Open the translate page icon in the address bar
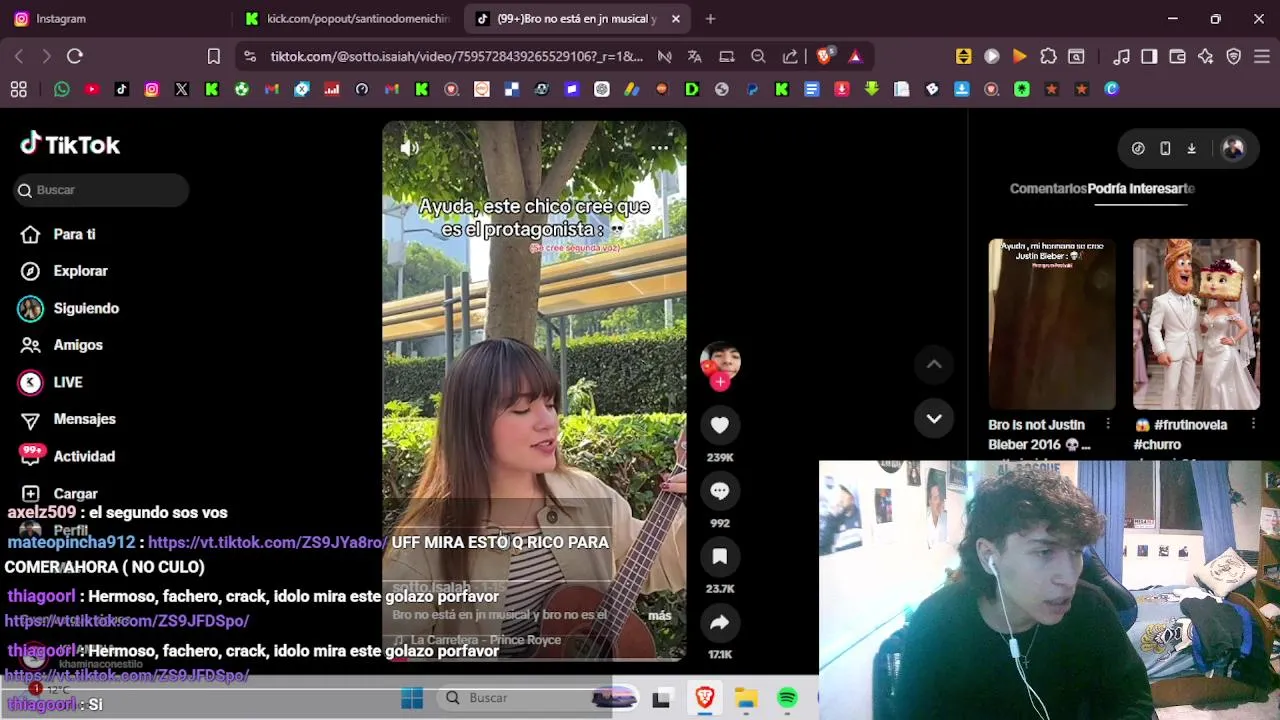 coord(695,56)
